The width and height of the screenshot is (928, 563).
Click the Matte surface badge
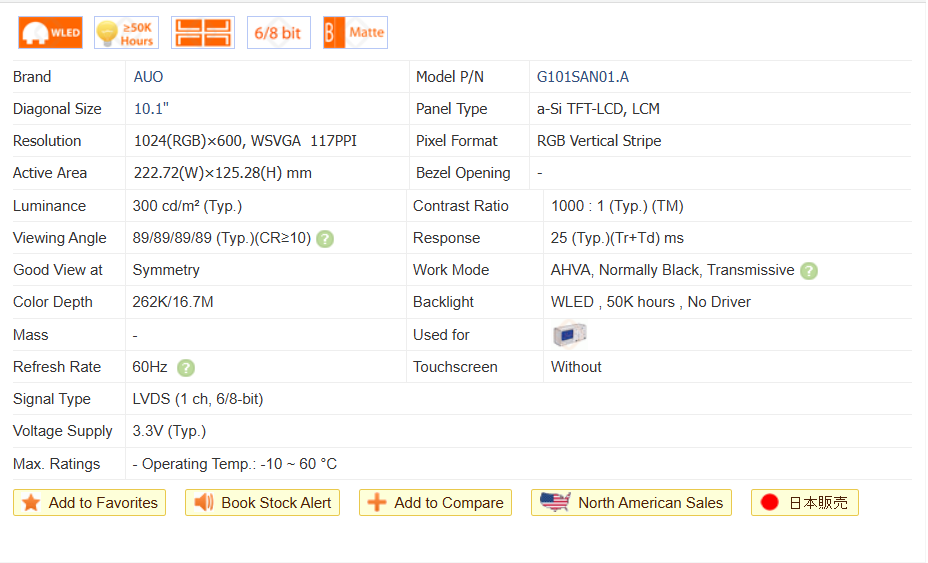[x=355, y=33]
